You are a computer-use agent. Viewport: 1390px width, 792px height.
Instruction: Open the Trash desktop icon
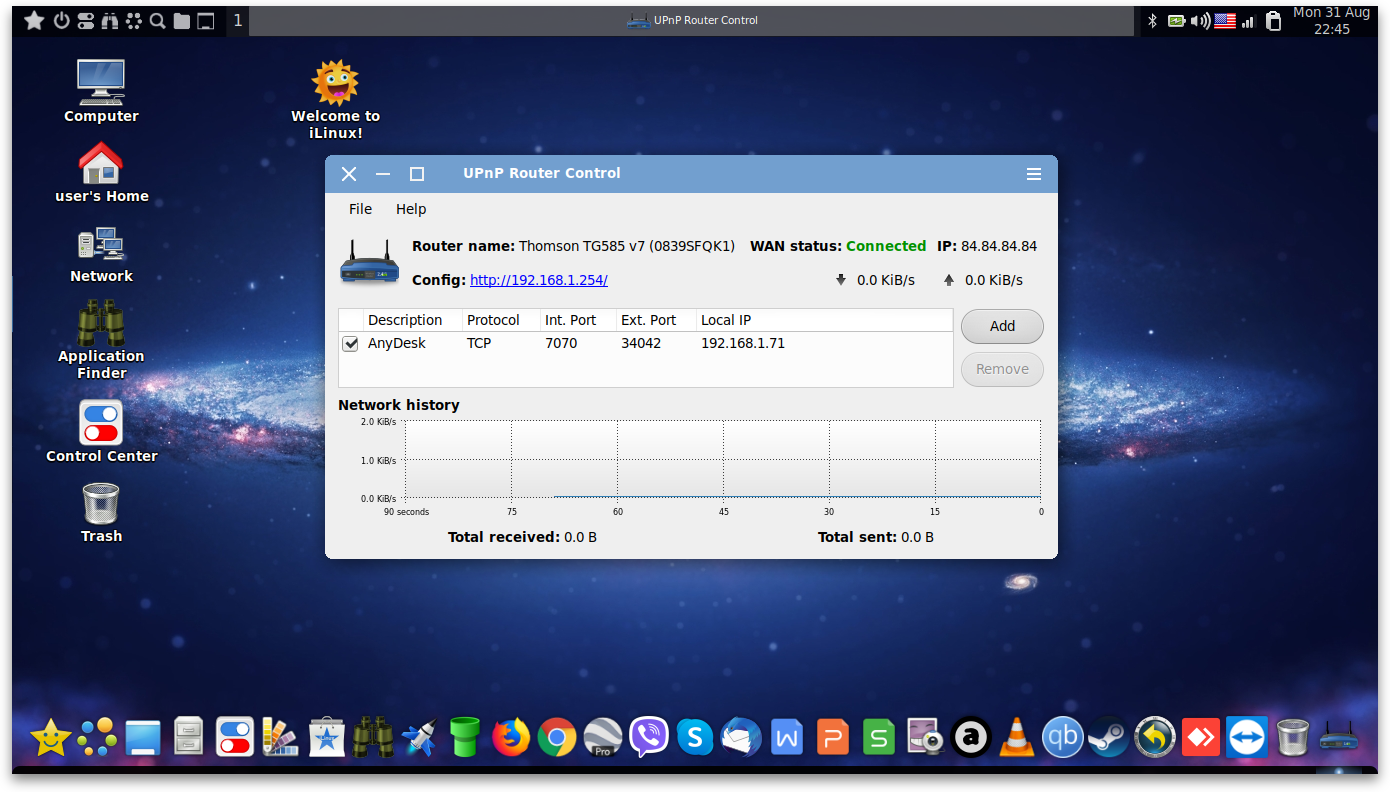pos(101,513)
